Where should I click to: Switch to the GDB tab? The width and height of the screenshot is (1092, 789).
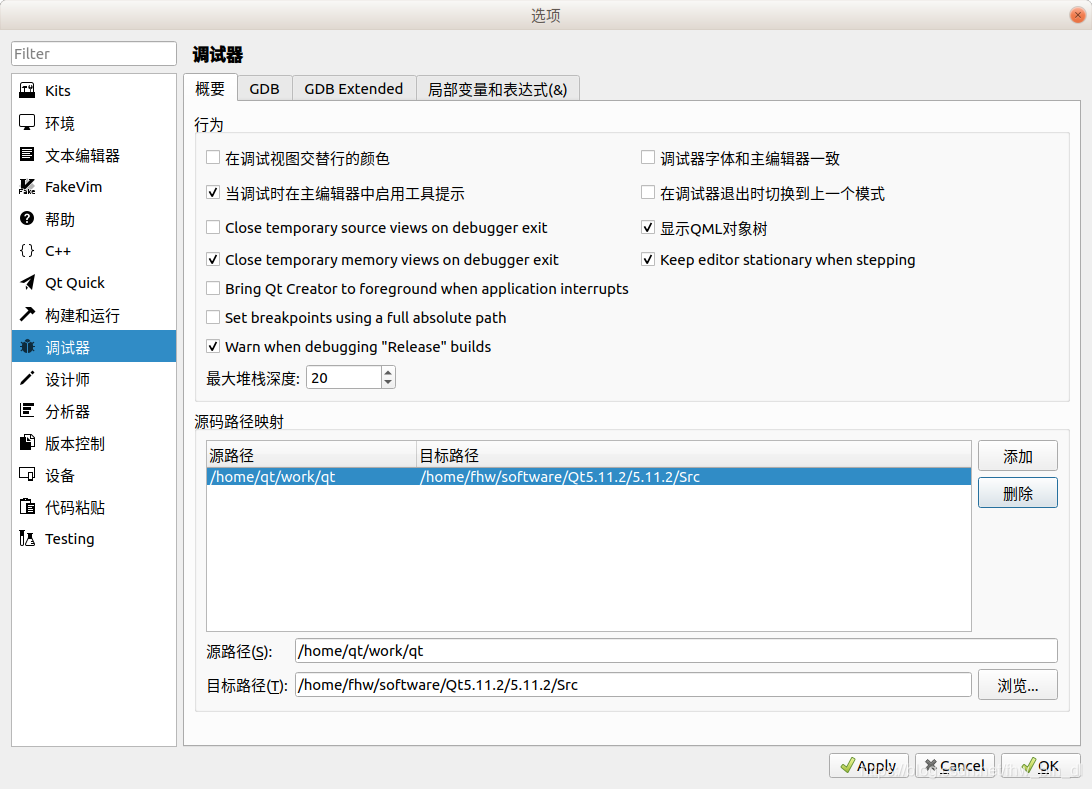(265, 89)
